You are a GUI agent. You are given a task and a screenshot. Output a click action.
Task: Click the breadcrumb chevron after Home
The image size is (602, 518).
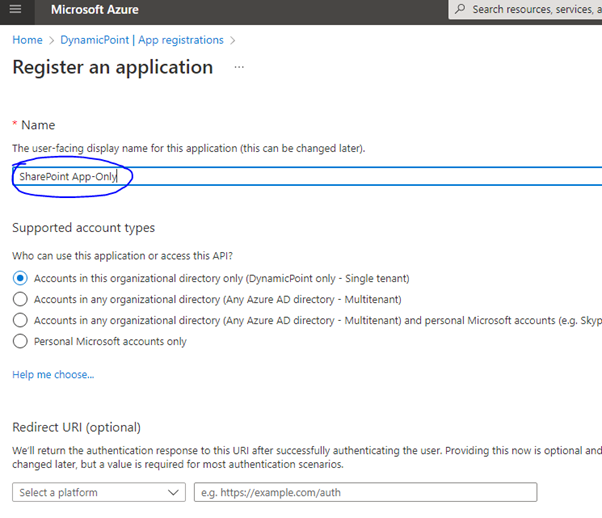[x=51, y=40]
